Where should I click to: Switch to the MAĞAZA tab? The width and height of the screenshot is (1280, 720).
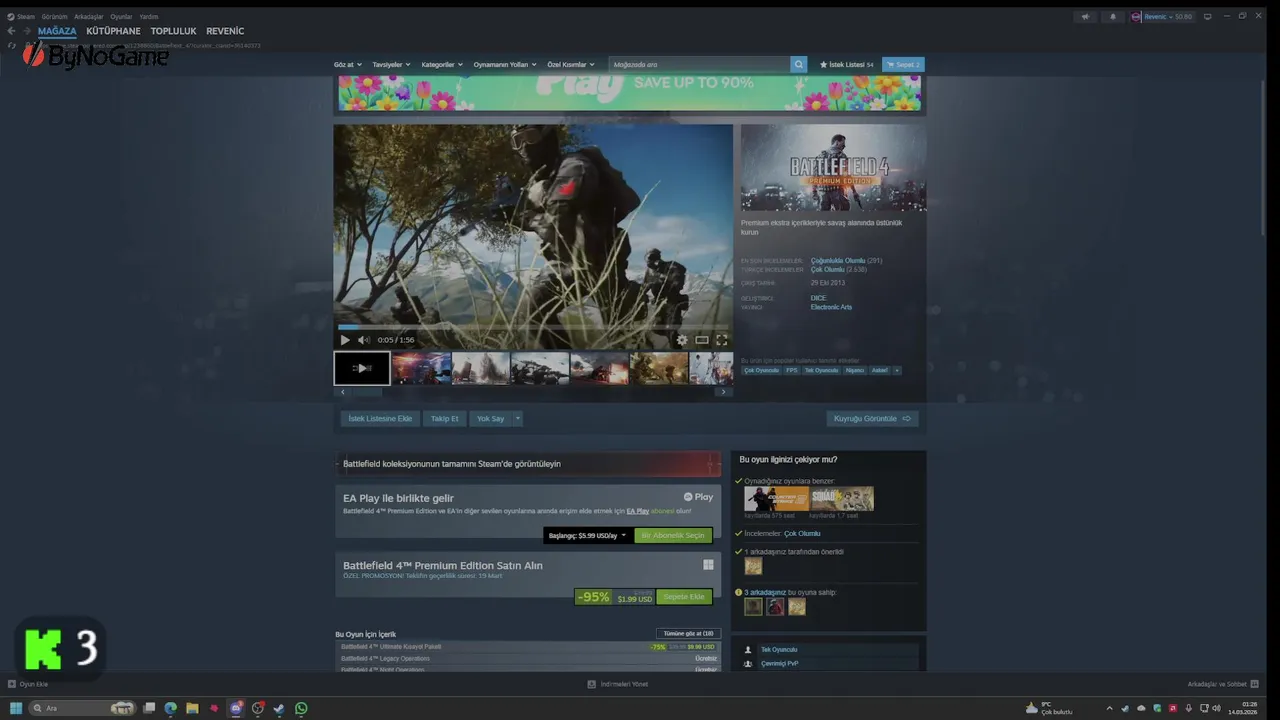(57, 31)
